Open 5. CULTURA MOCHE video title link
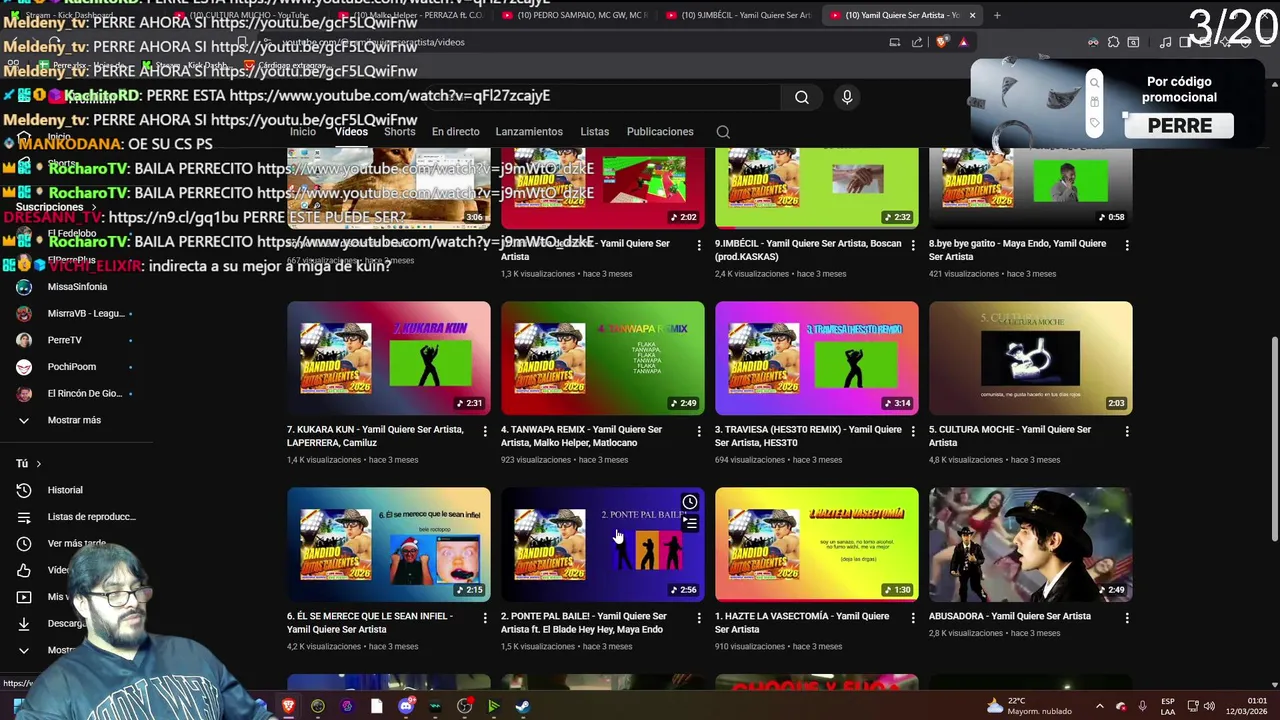The image size is (1280, 720). point(1010,436)
